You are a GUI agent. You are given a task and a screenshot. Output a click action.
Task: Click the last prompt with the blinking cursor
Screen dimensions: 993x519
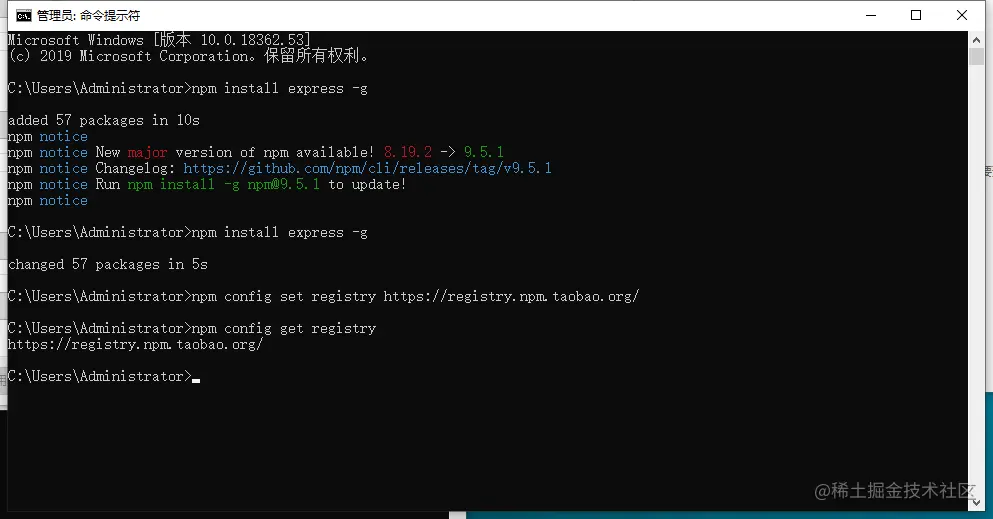(x=104, y=376)
